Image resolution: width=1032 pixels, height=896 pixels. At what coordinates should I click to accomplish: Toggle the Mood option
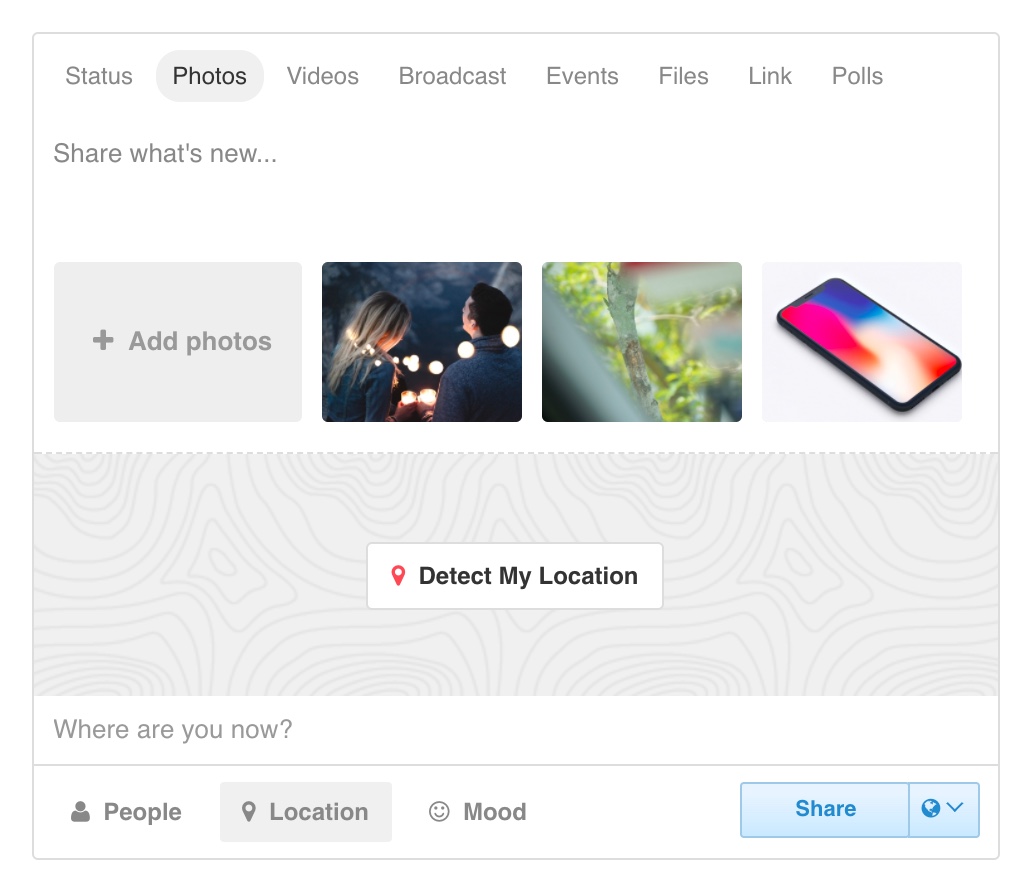tap(478, 812)
